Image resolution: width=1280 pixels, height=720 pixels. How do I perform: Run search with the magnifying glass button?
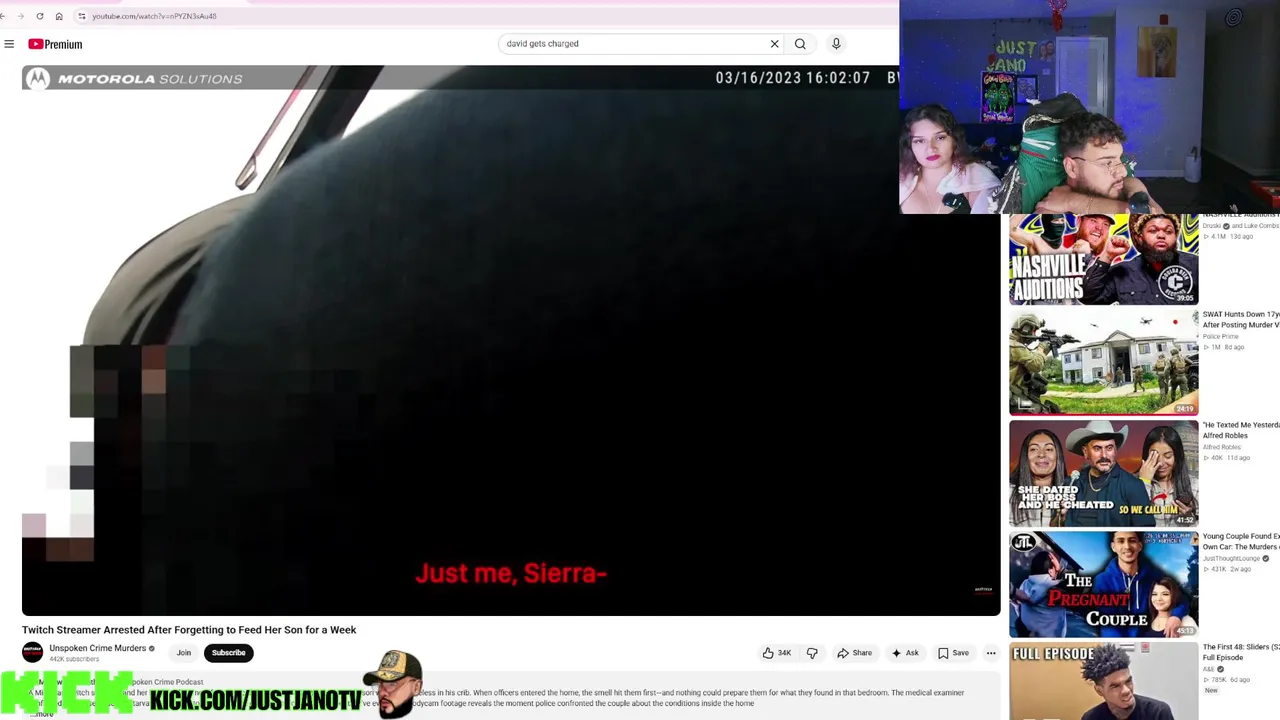pyautogui.click(x=800, y=44)
